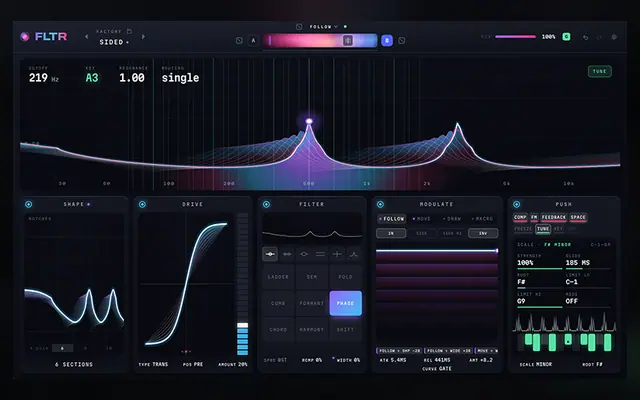Image resolution: width=640 pixels, height=400 pixels.
Task: Toggle the Push module power icon
Action: [517, 204]
